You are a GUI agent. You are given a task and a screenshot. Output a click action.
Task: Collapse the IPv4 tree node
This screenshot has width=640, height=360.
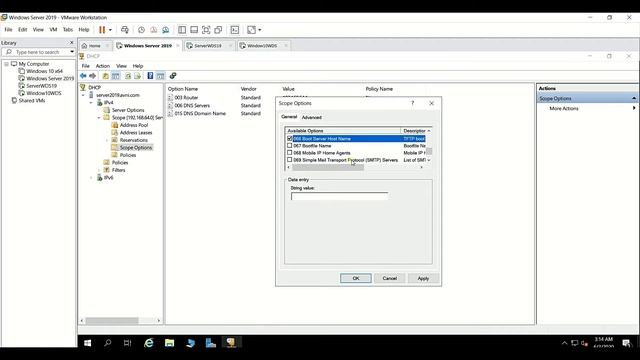click(x=91, y=103)
